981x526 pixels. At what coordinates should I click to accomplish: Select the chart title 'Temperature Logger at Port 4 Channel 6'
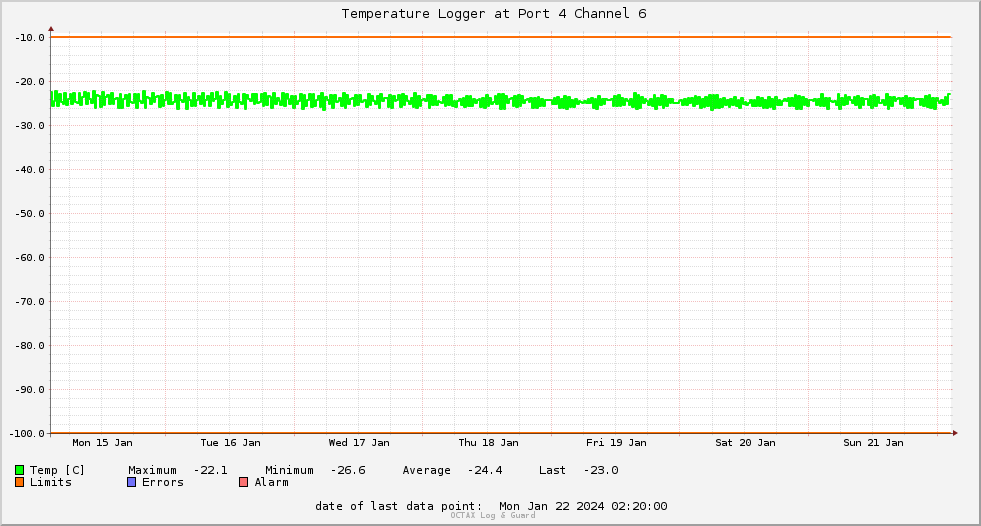tap(494, 14)
